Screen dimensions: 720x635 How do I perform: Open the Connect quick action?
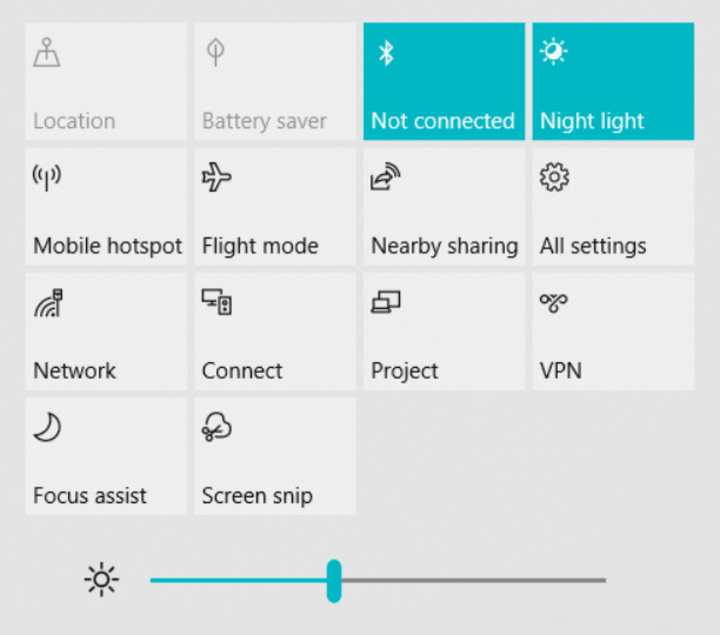275,331
